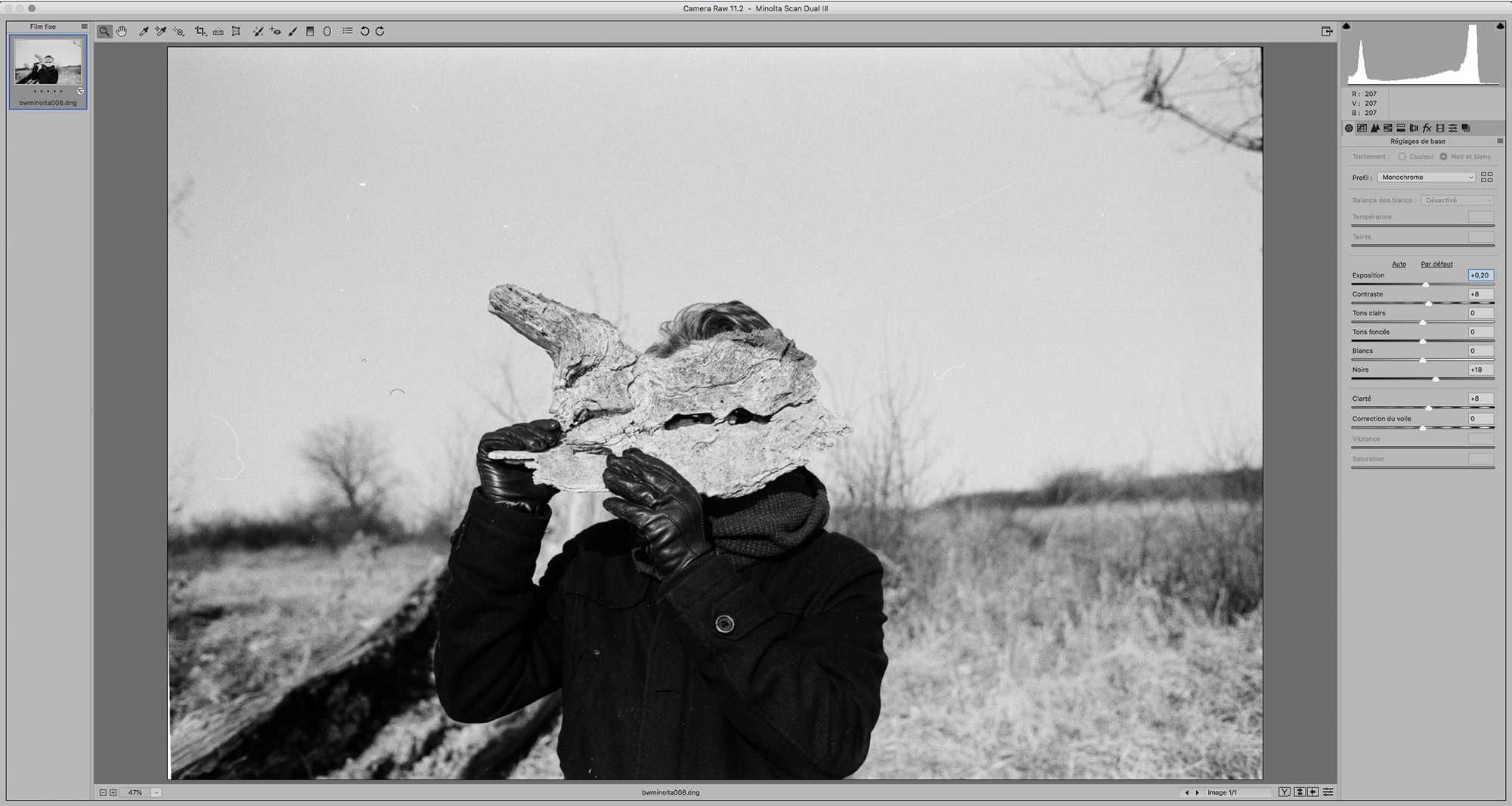Go to previous image arrow
This screenshot has height=806, width=1512.
[1187, 792]
